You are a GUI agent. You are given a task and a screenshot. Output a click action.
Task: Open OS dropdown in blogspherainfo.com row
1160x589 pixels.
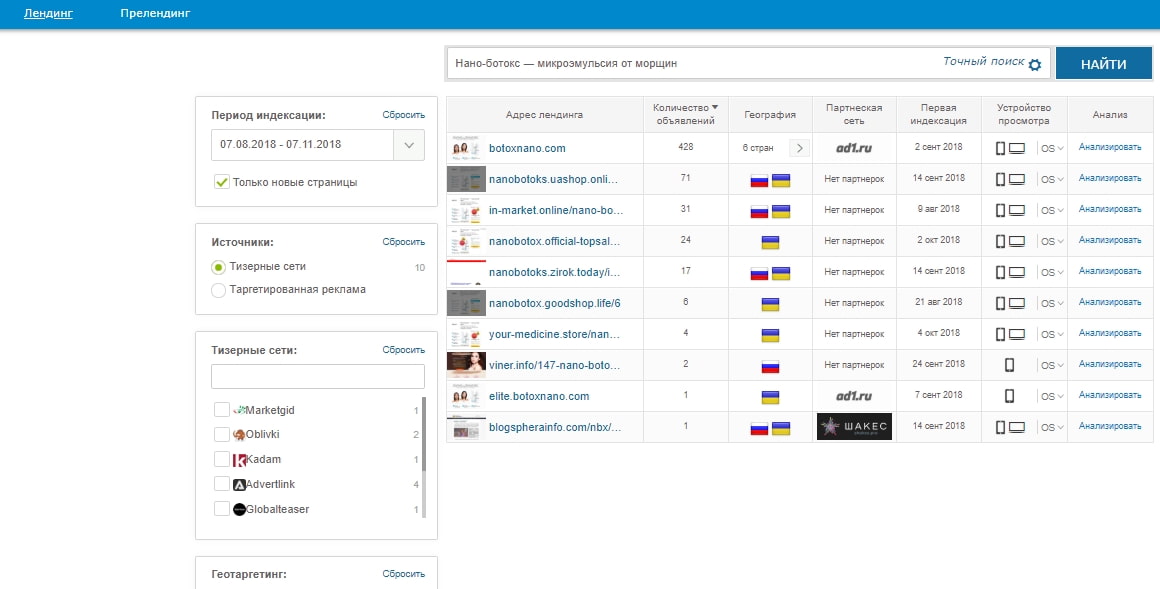pos(1052,427)
